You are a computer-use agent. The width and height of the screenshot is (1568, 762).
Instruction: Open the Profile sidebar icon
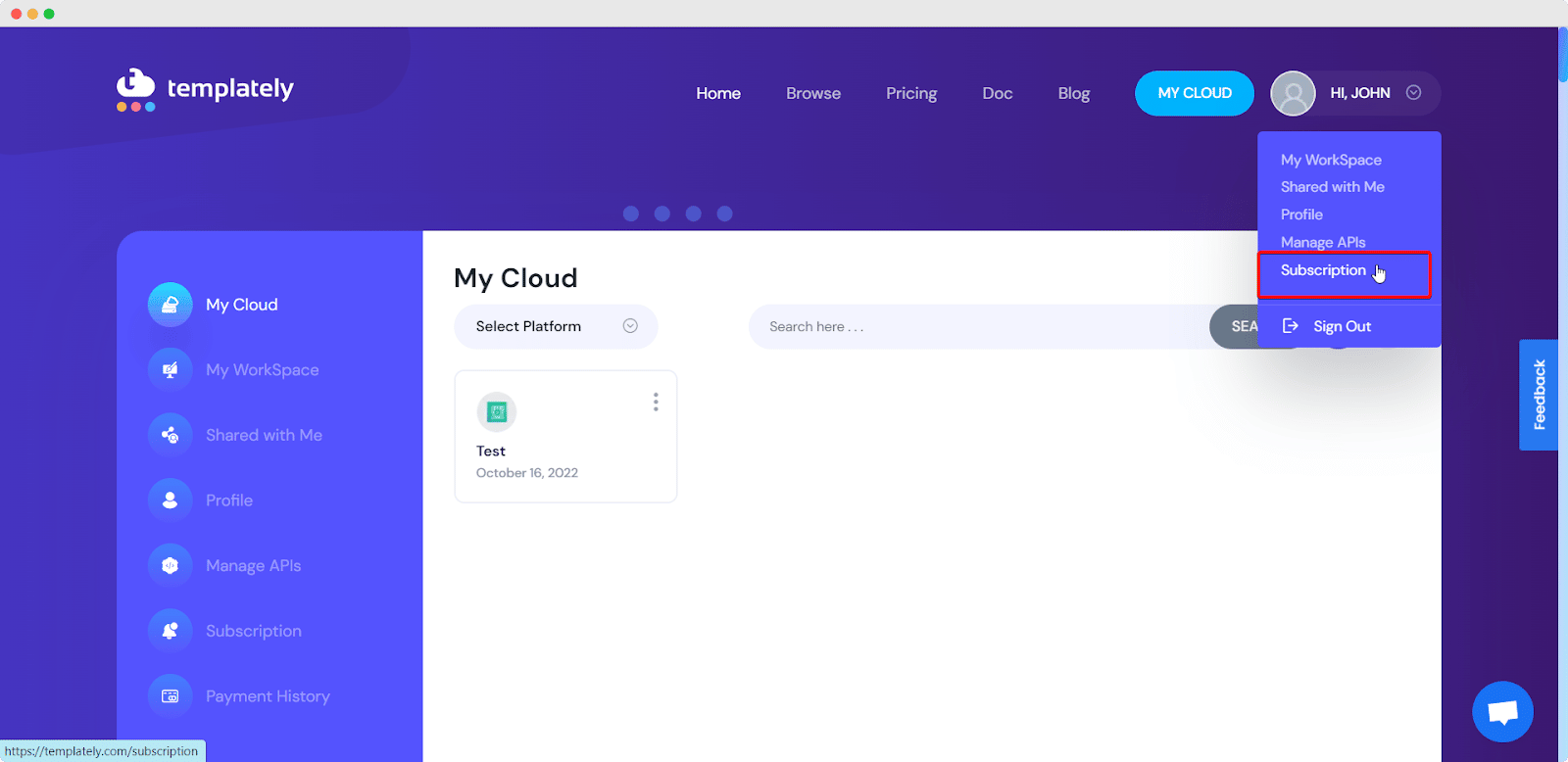[x=170, y=500]
